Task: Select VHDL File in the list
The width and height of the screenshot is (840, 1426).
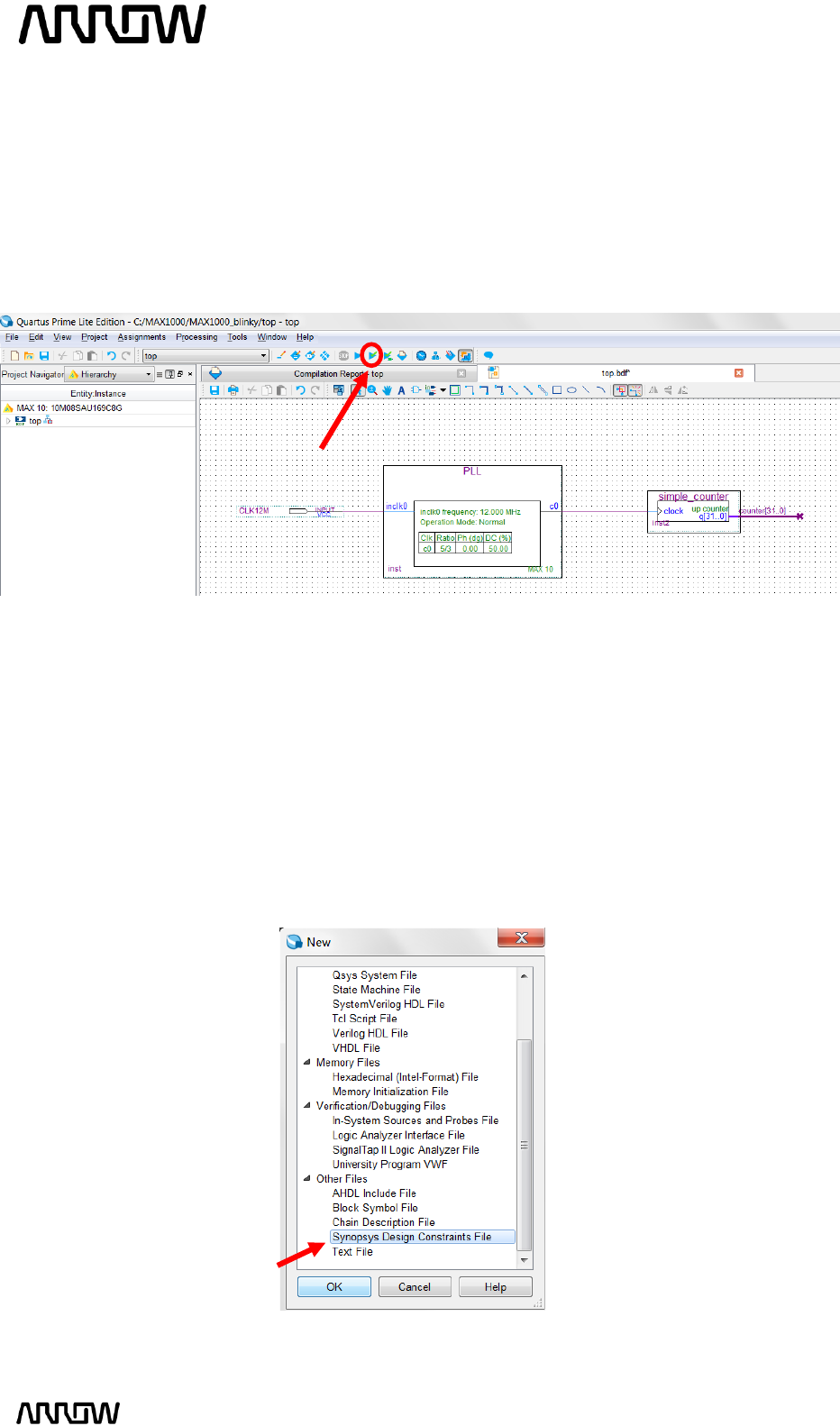Action: coord(356,1048)
